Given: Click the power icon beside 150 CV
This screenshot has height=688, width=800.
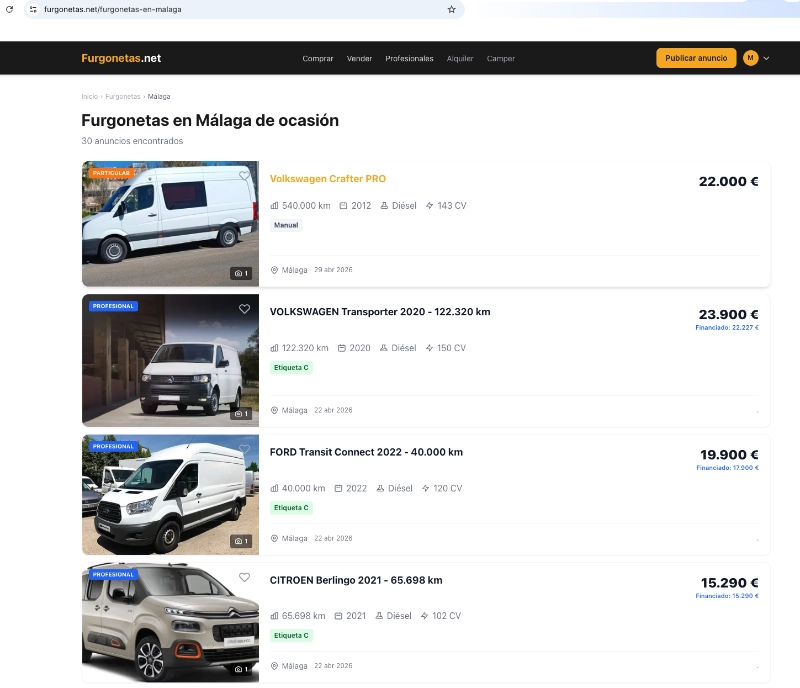Looking at the screenshot, I should coord(430,348).
